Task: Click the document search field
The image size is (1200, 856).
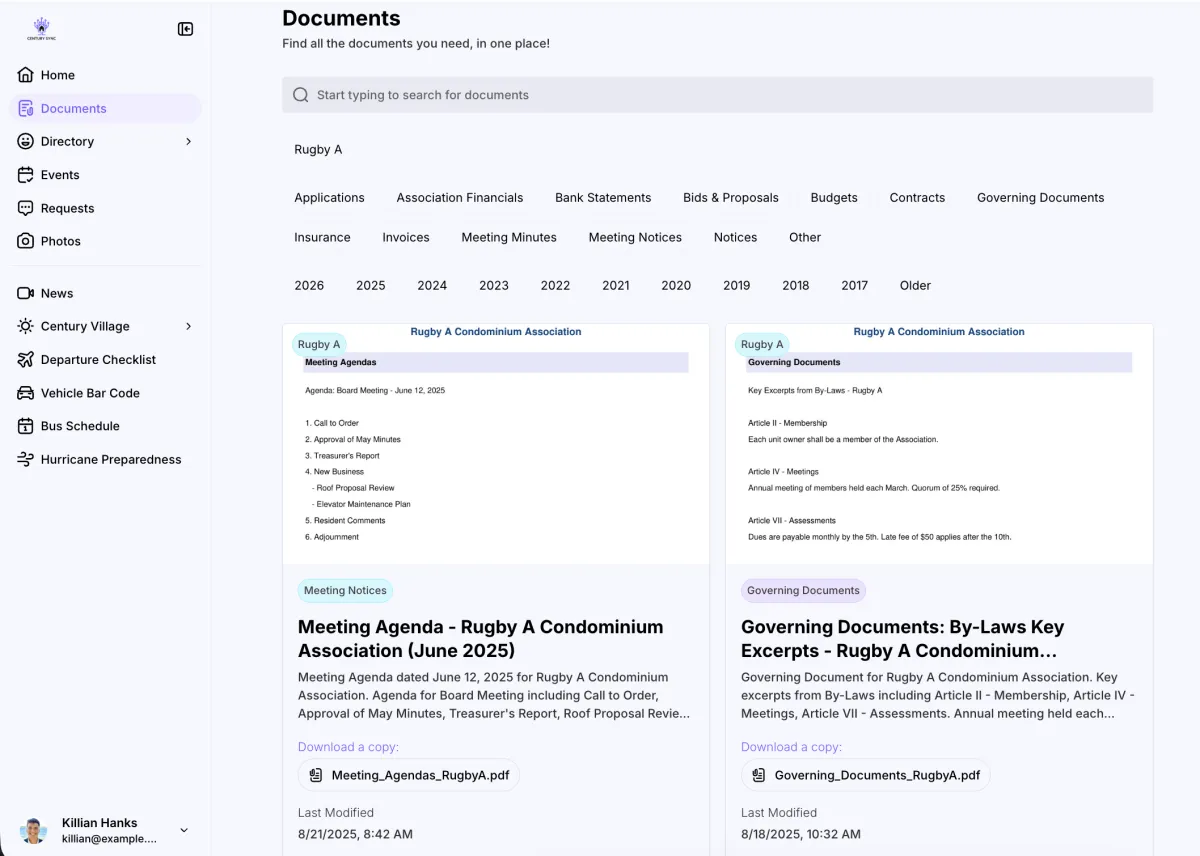Action: pos(717,95)
